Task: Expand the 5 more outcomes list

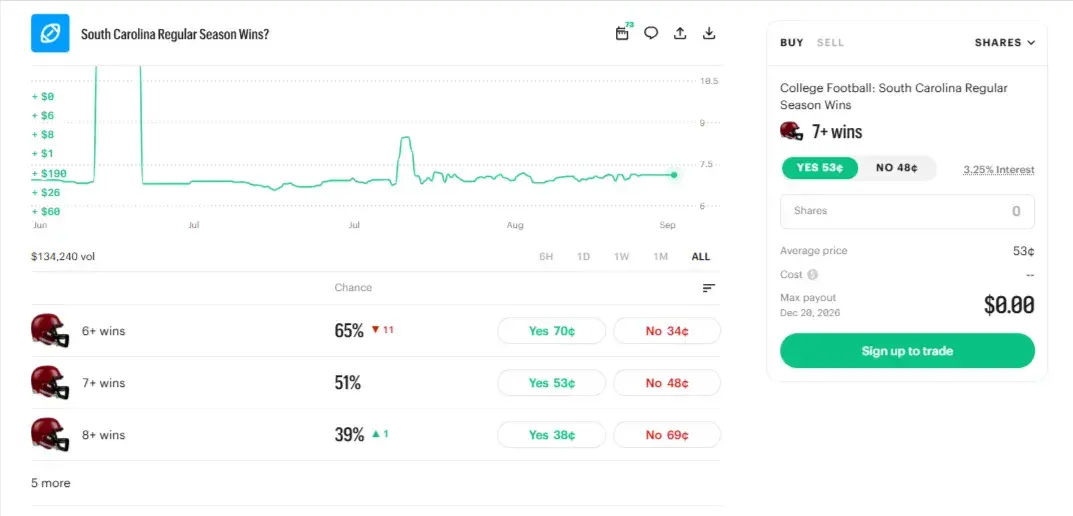Action: [x=51, y=483]
